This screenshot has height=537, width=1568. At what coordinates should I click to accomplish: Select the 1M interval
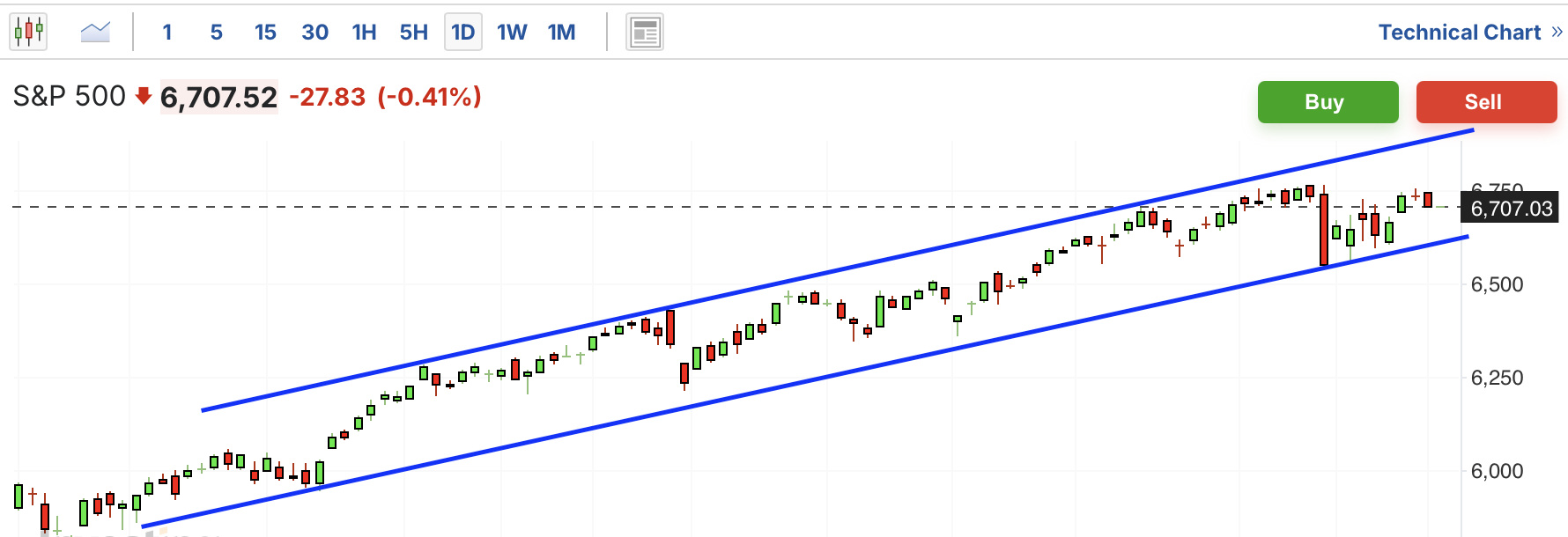pyautogui.click(x=561, y=33)
